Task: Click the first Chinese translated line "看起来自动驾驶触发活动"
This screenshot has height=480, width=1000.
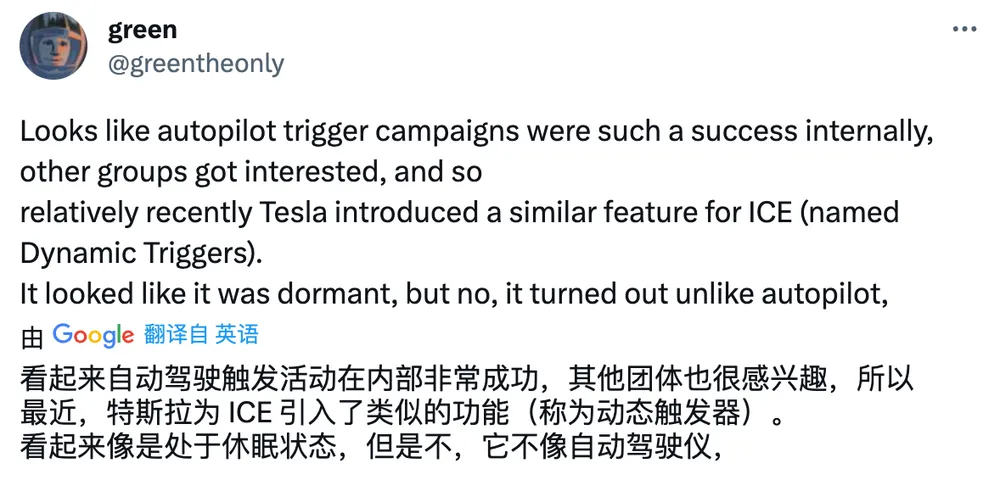Action: pyautogui.click(x=467, y=381)
